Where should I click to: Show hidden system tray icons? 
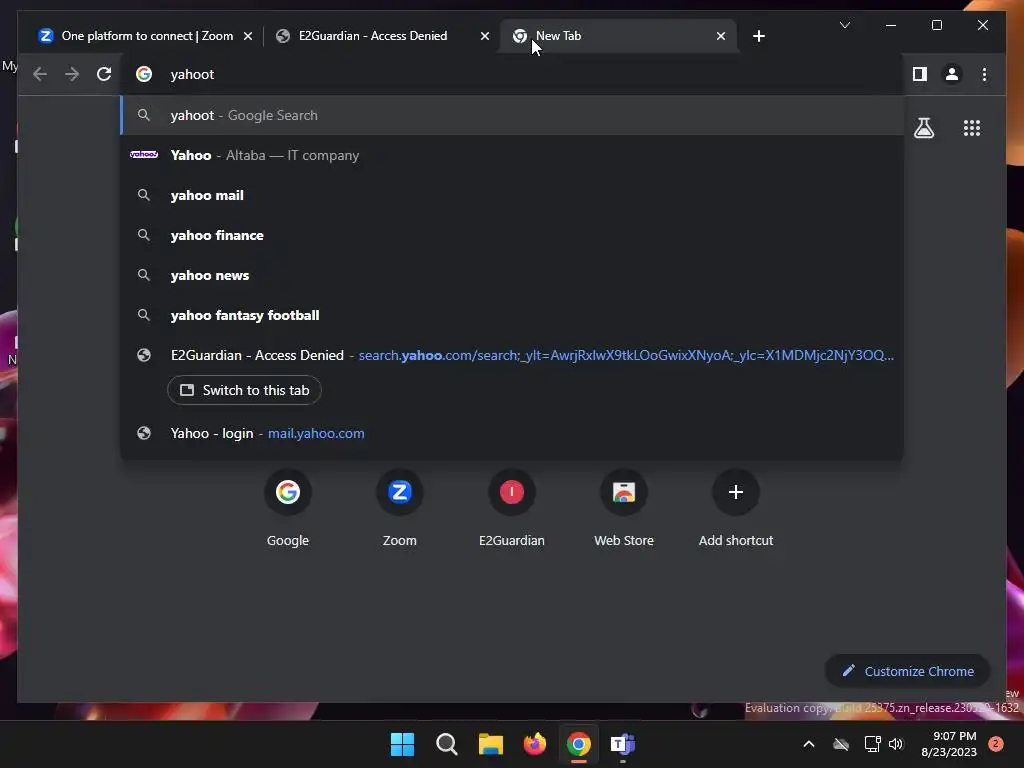click(x=808, y=744)
